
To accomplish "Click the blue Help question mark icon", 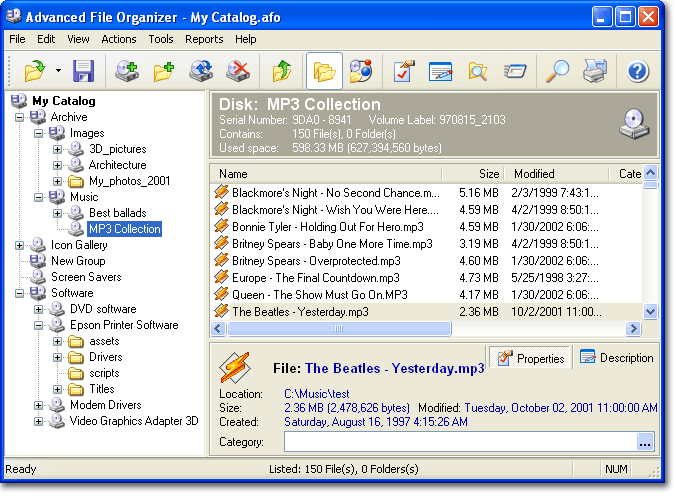I will click(638, 71).
